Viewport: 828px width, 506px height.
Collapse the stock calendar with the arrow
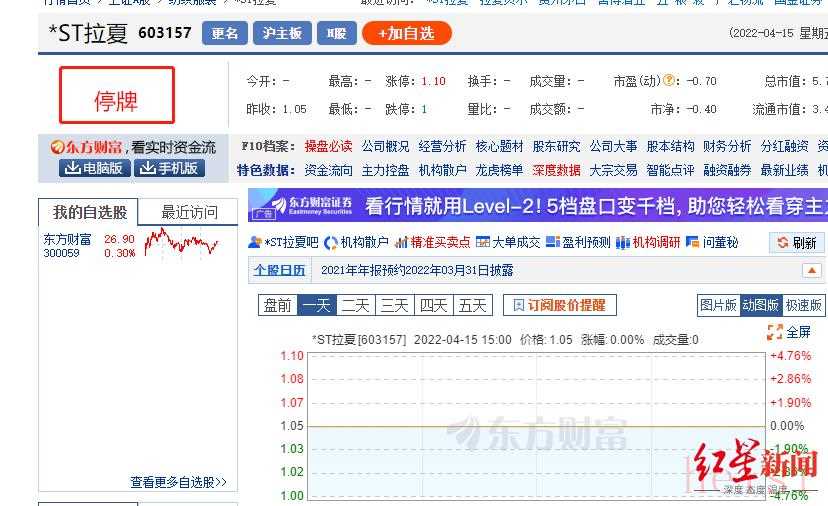click(x=812, y=270)
